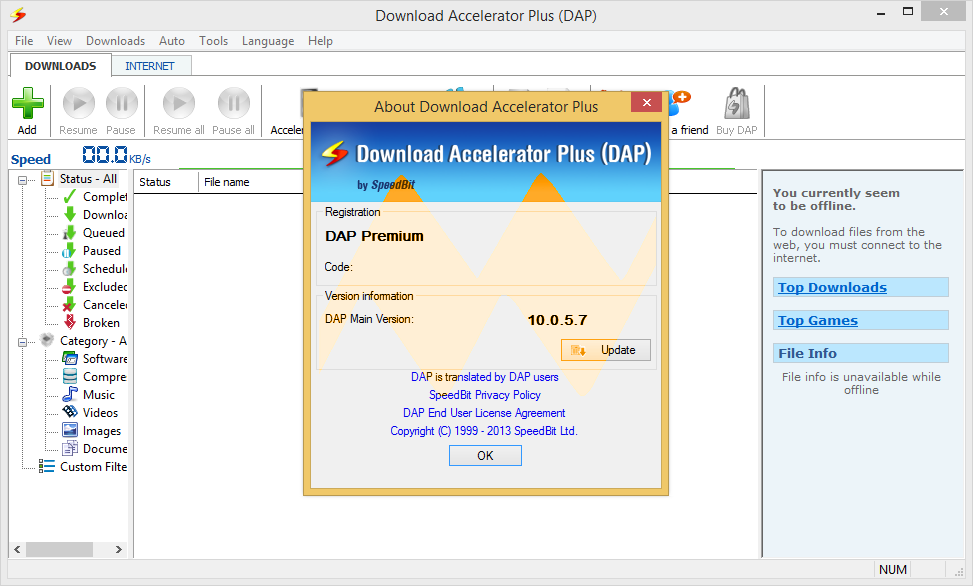This screenshot has width=973, height=586.
Task: Click the Resume toolbar button
Action: point(78,112)
